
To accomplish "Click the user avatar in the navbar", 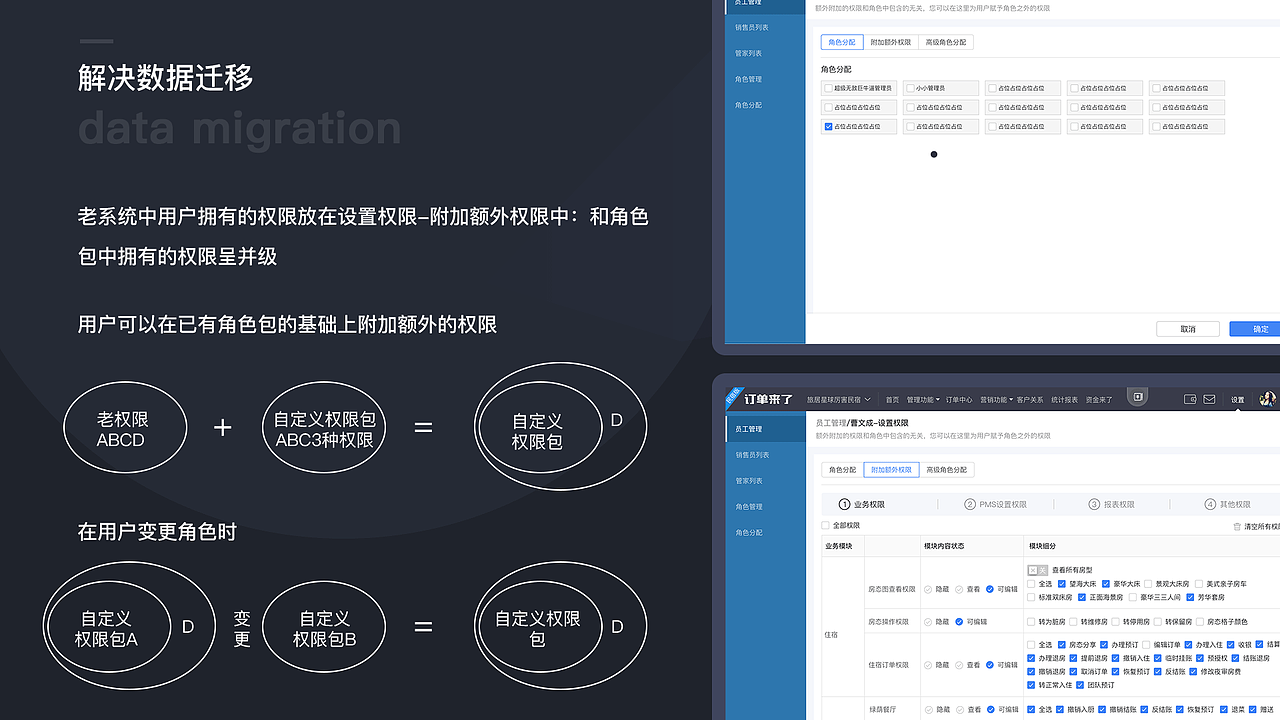I will [1268, 399].
